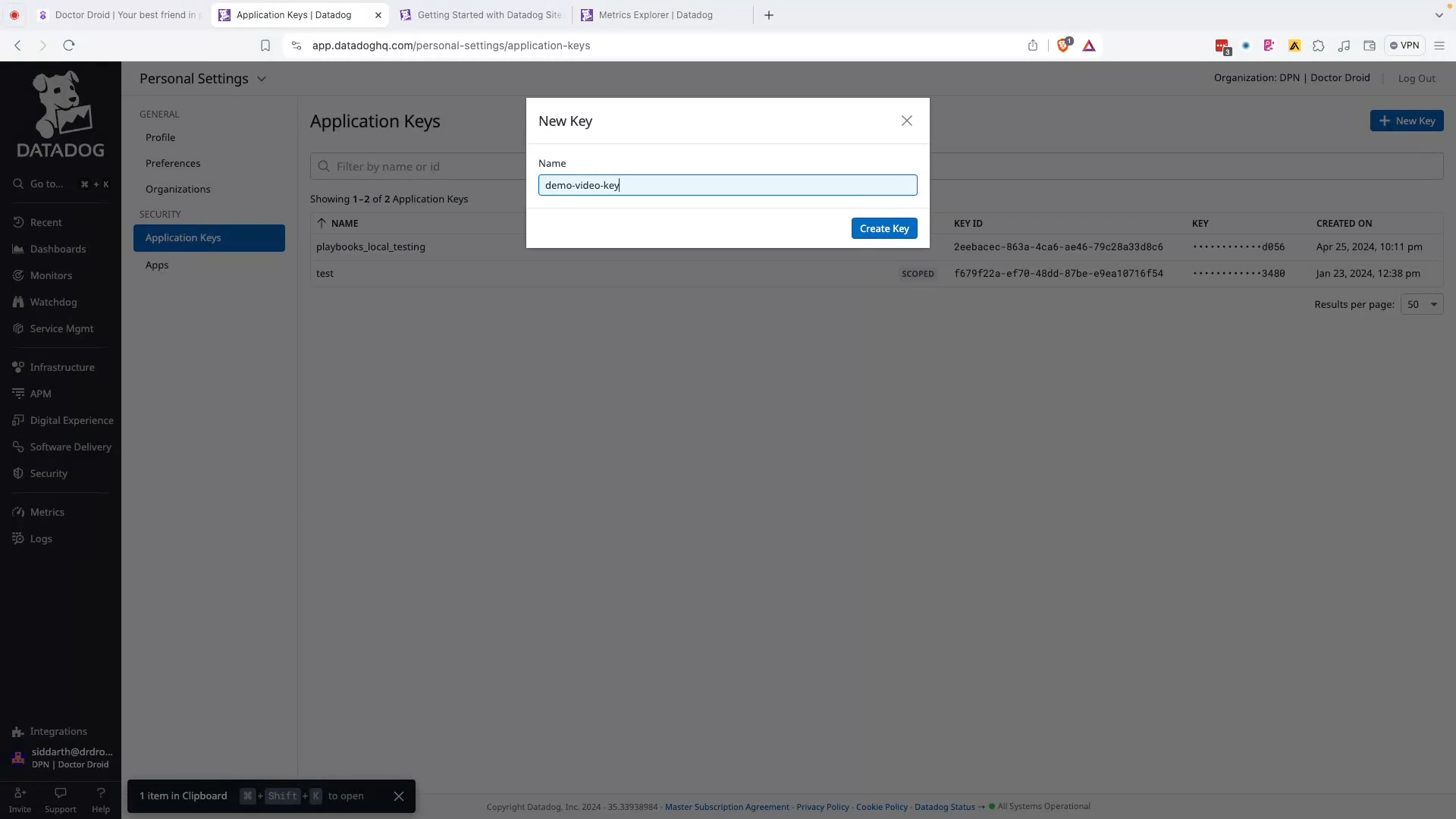Image resolution: width=1456 pixels, height=819 pixels.
Task: Select Application Keys in settings menu
Action: pyautogui.click(x=209, y=237)
